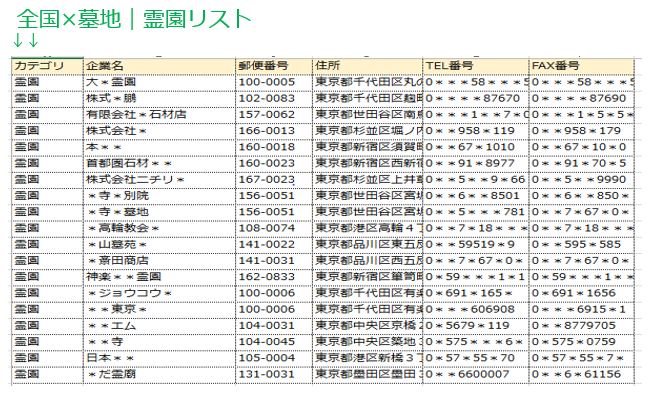Click the ＊斎田商店 company cell
The image size is (658, 395).
tap(159, 261)
